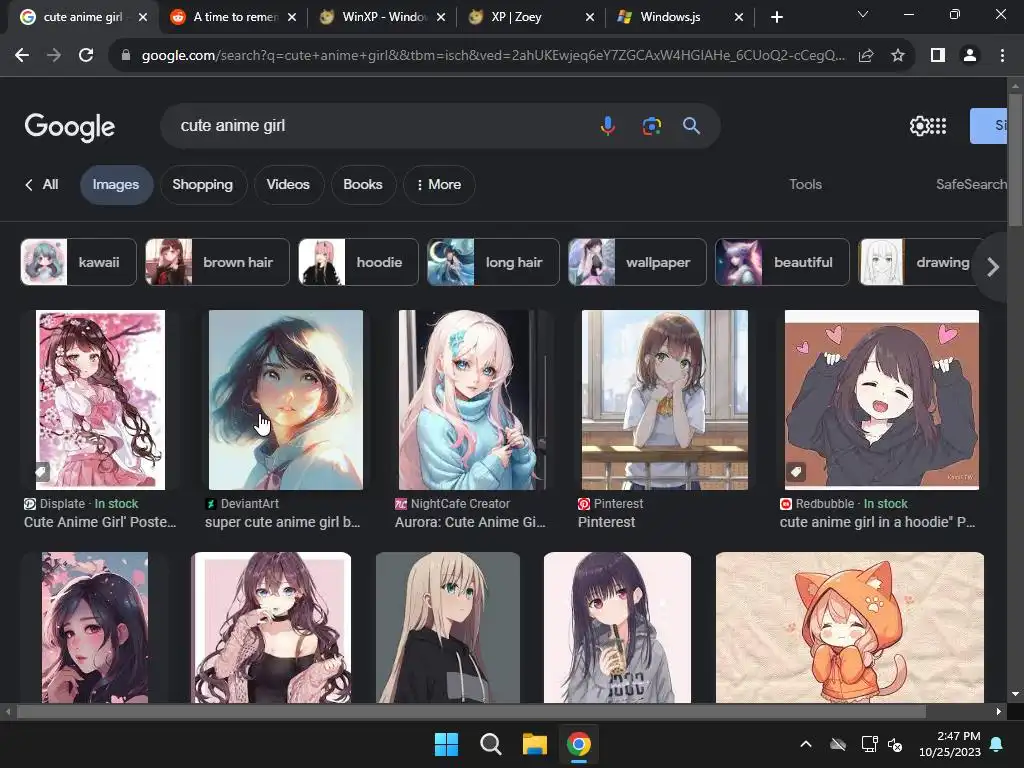
Task: Click the muted volume tray icon
Action: (x=895, y=744)
